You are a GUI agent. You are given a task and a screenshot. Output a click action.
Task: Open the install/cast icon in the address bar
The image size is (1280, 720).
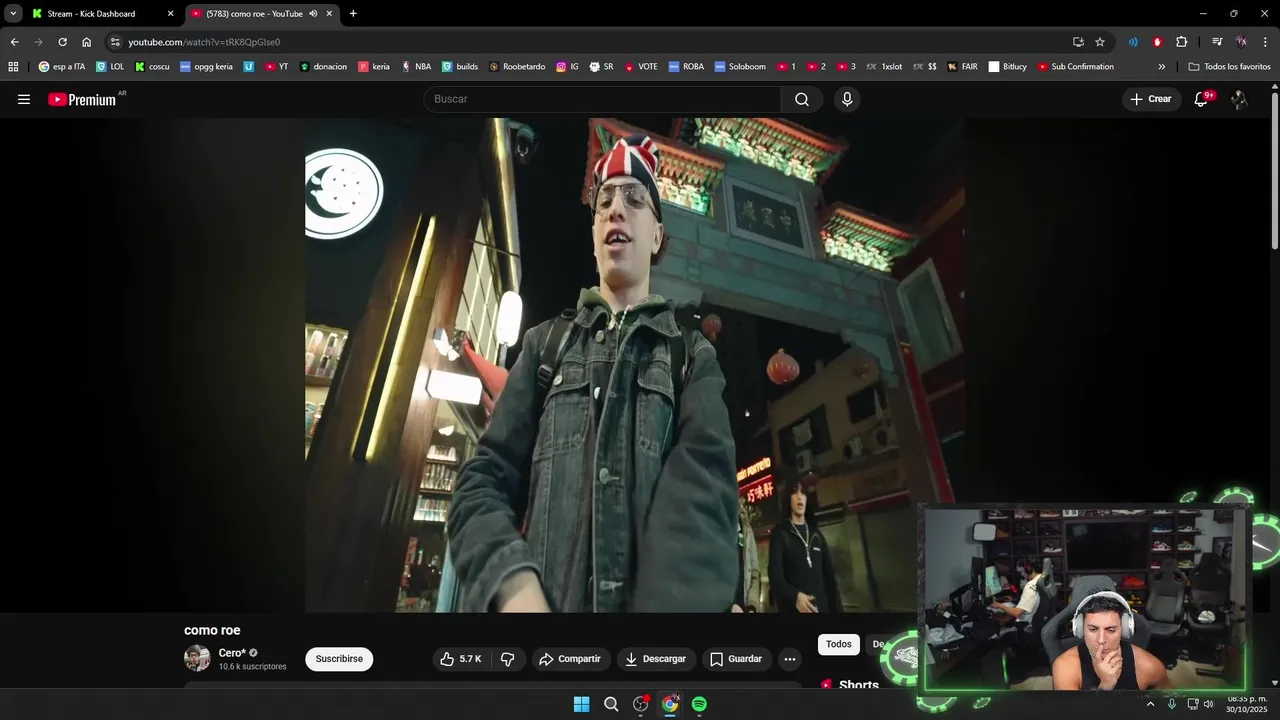[x=1078, y=42]
